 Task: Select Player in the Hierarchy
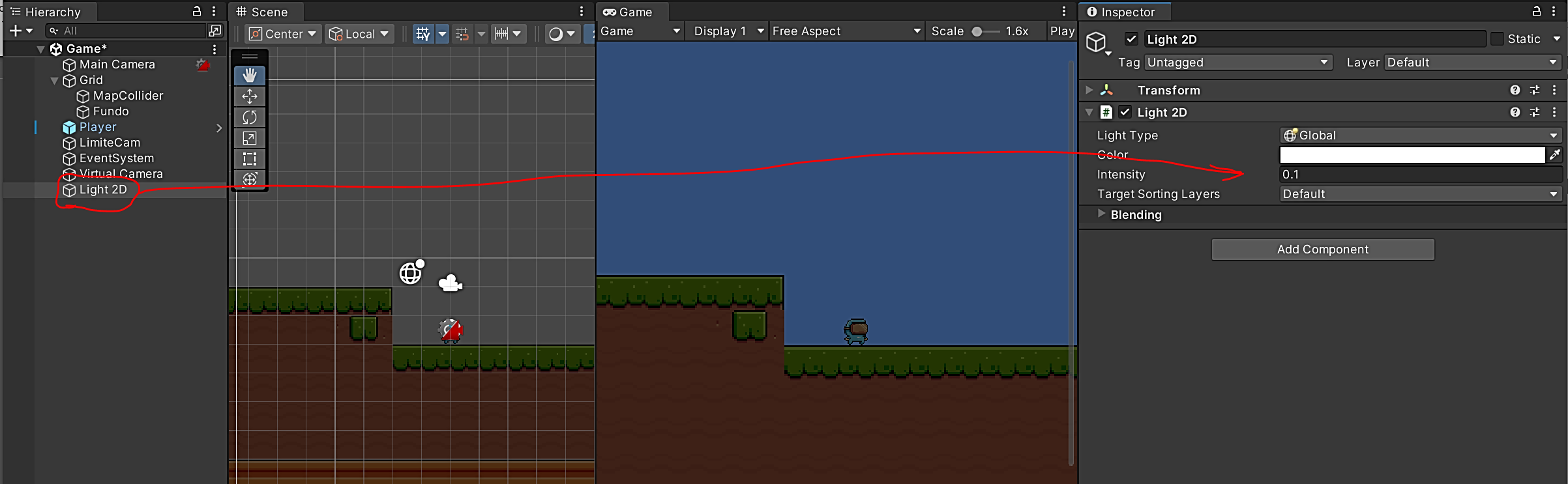98,127
